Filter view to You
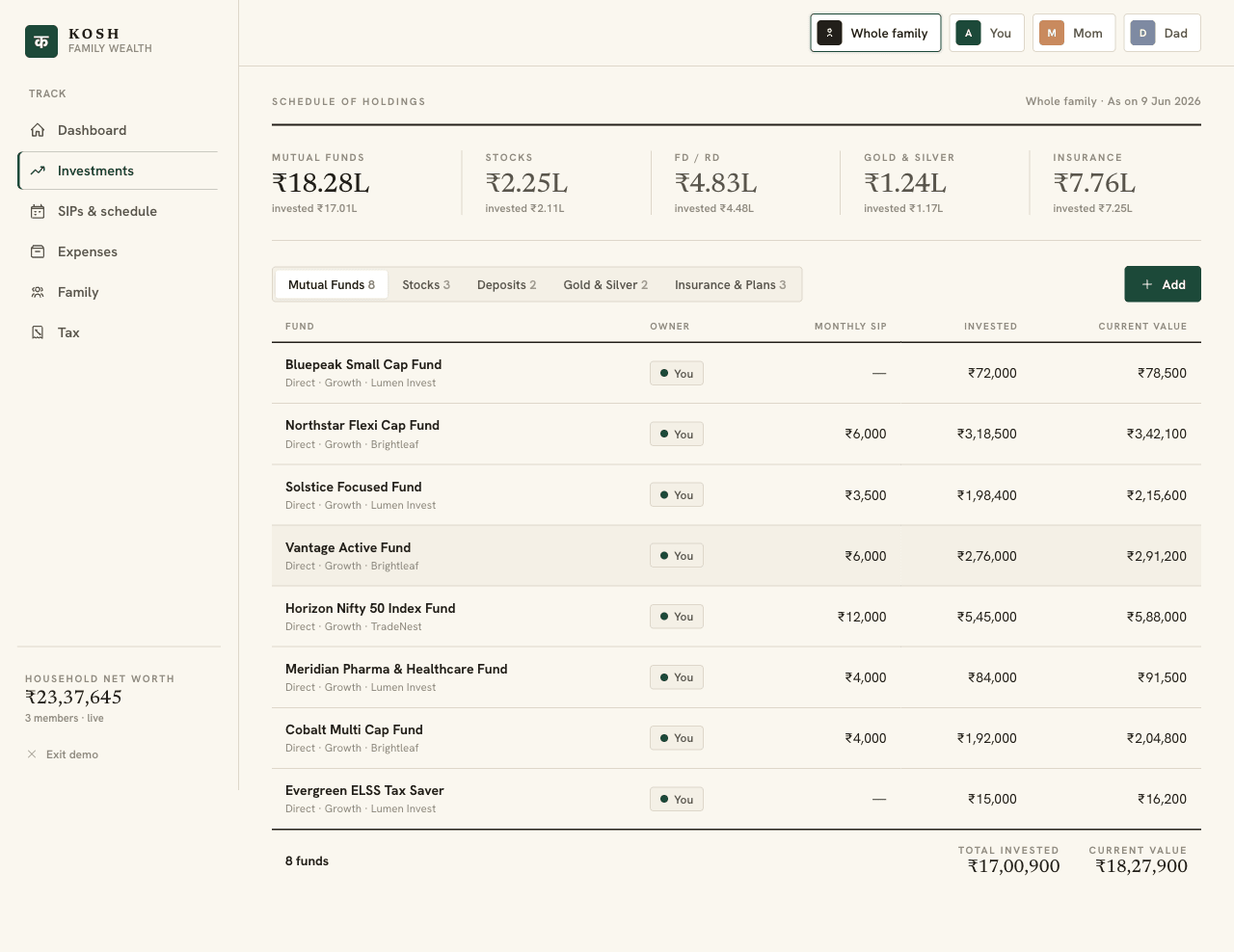This screenshot has height=952, width=1234. tap(987, 33)
